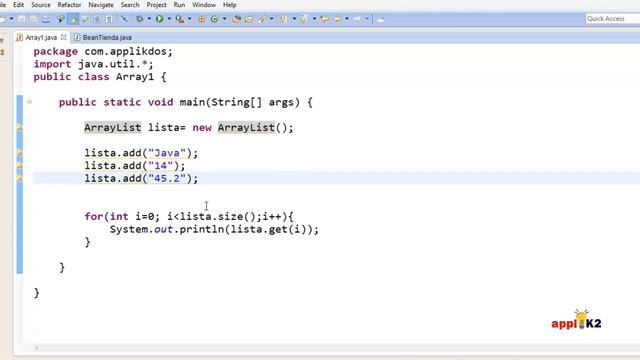640x360 pixels.
Task: Click the Run External Tools icon
Action: [180, 19]
